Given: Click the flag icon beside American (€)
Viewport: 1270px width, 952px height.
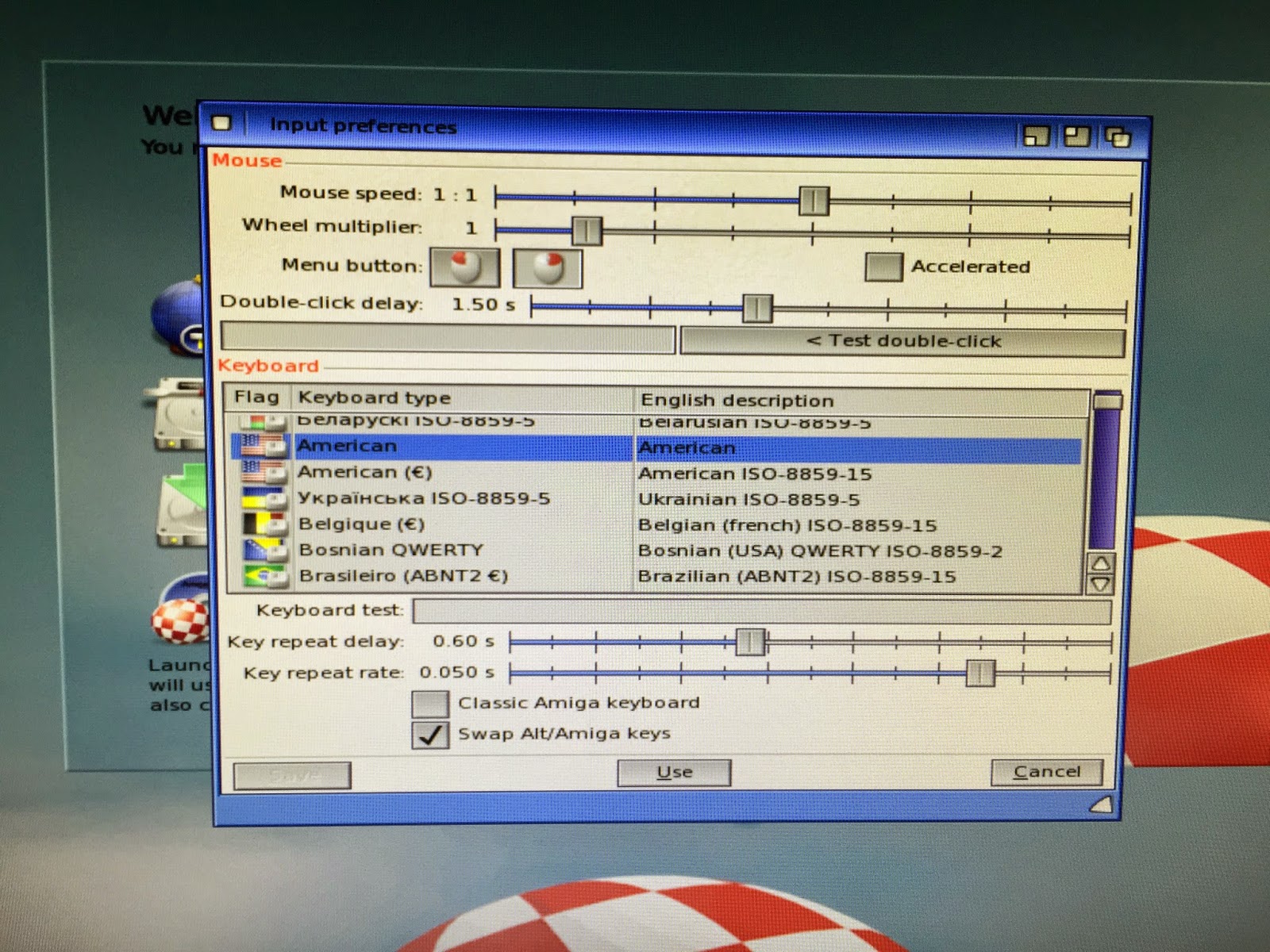Looking at the screenshot, I should click(x=263, y=472).
